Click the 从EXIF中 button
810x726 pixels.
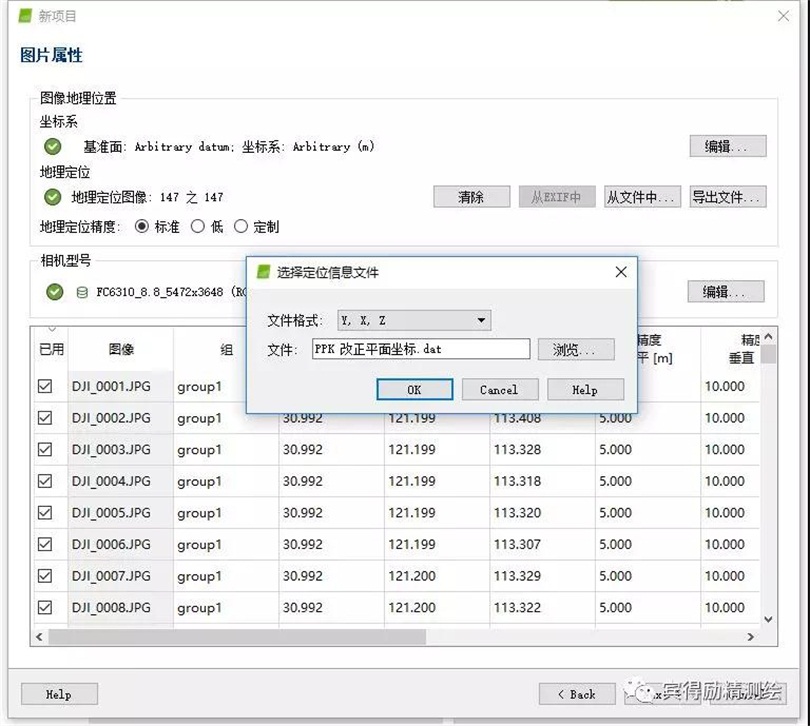coord(557,197)
